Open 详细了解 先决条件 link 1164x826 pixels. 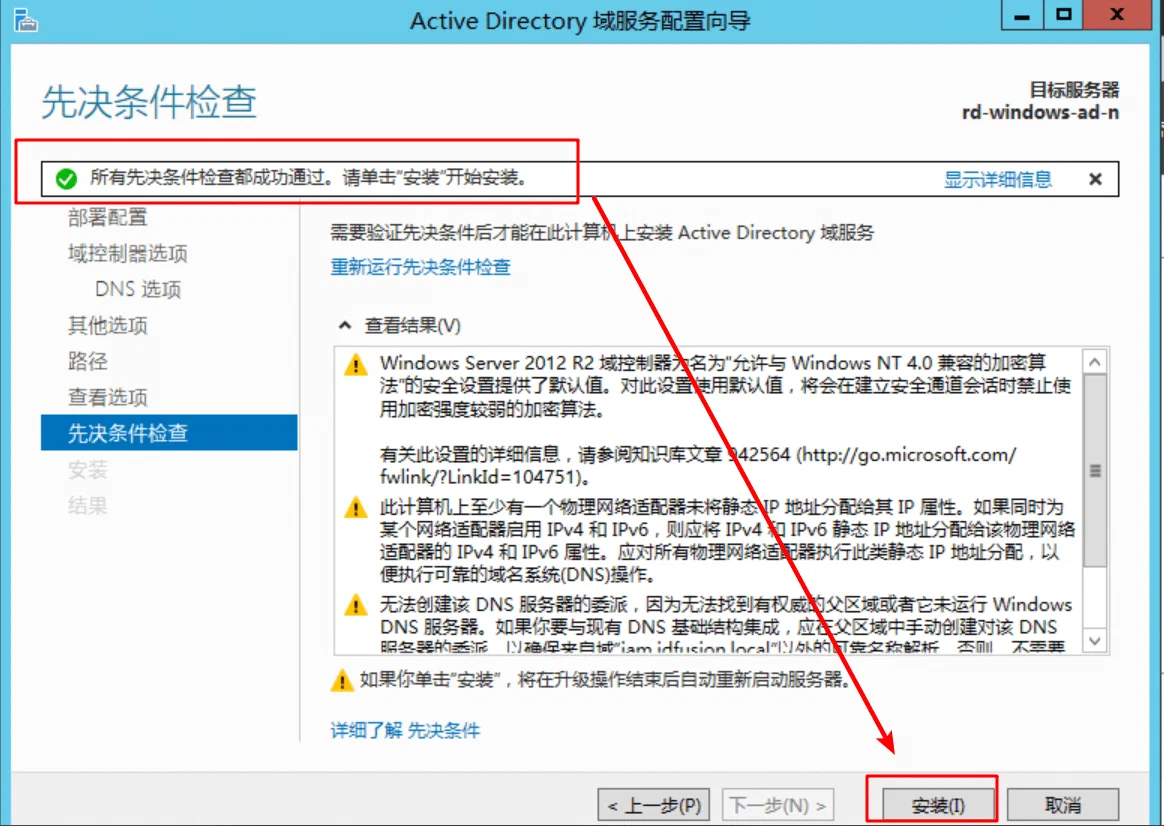[x=405, y=730]
